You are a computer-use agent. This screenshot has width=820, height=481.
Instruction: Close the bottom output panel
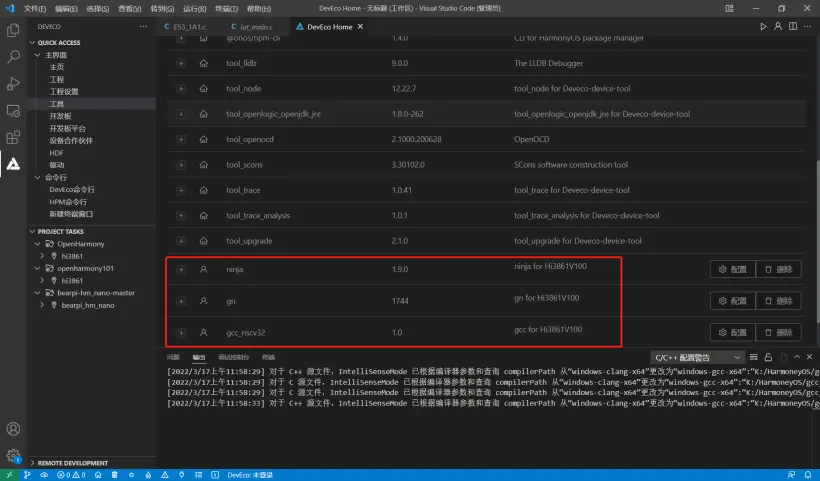pos(810,357)
